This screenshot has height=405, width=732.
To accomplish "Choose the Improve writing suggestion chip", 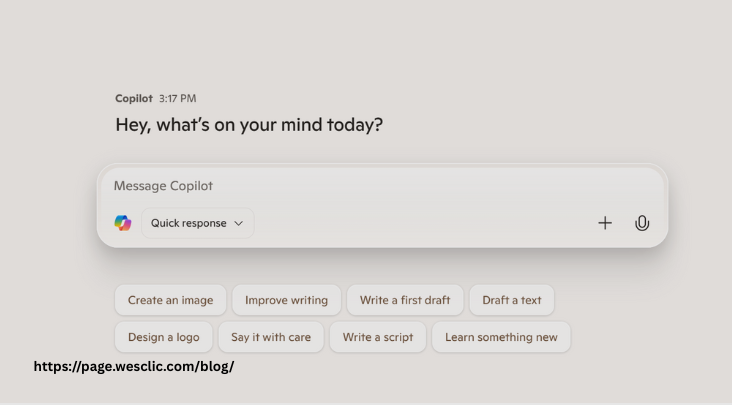I will coord(286,300).
